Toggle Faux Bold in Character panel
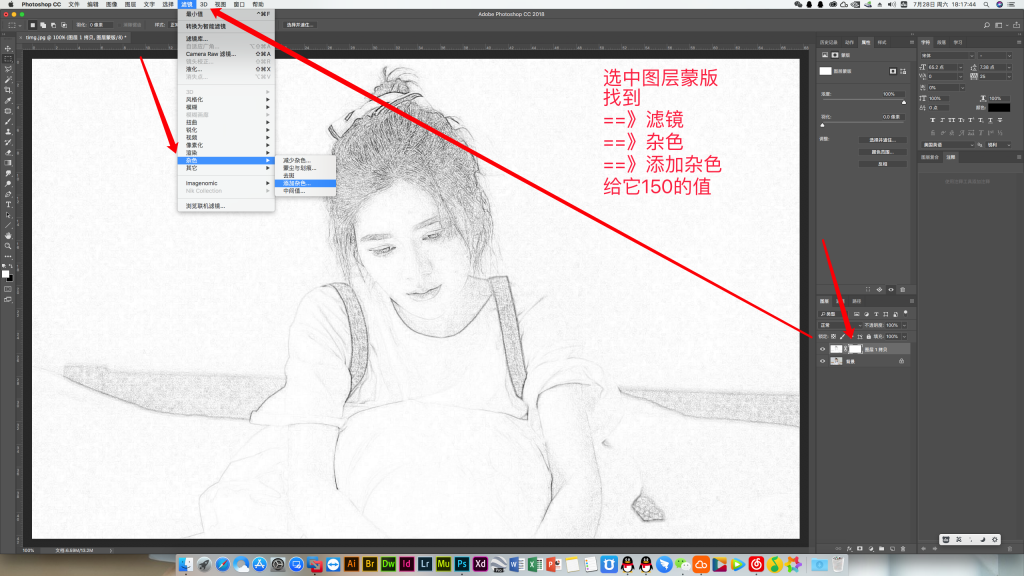1024x576 pixels. [933, 120]
